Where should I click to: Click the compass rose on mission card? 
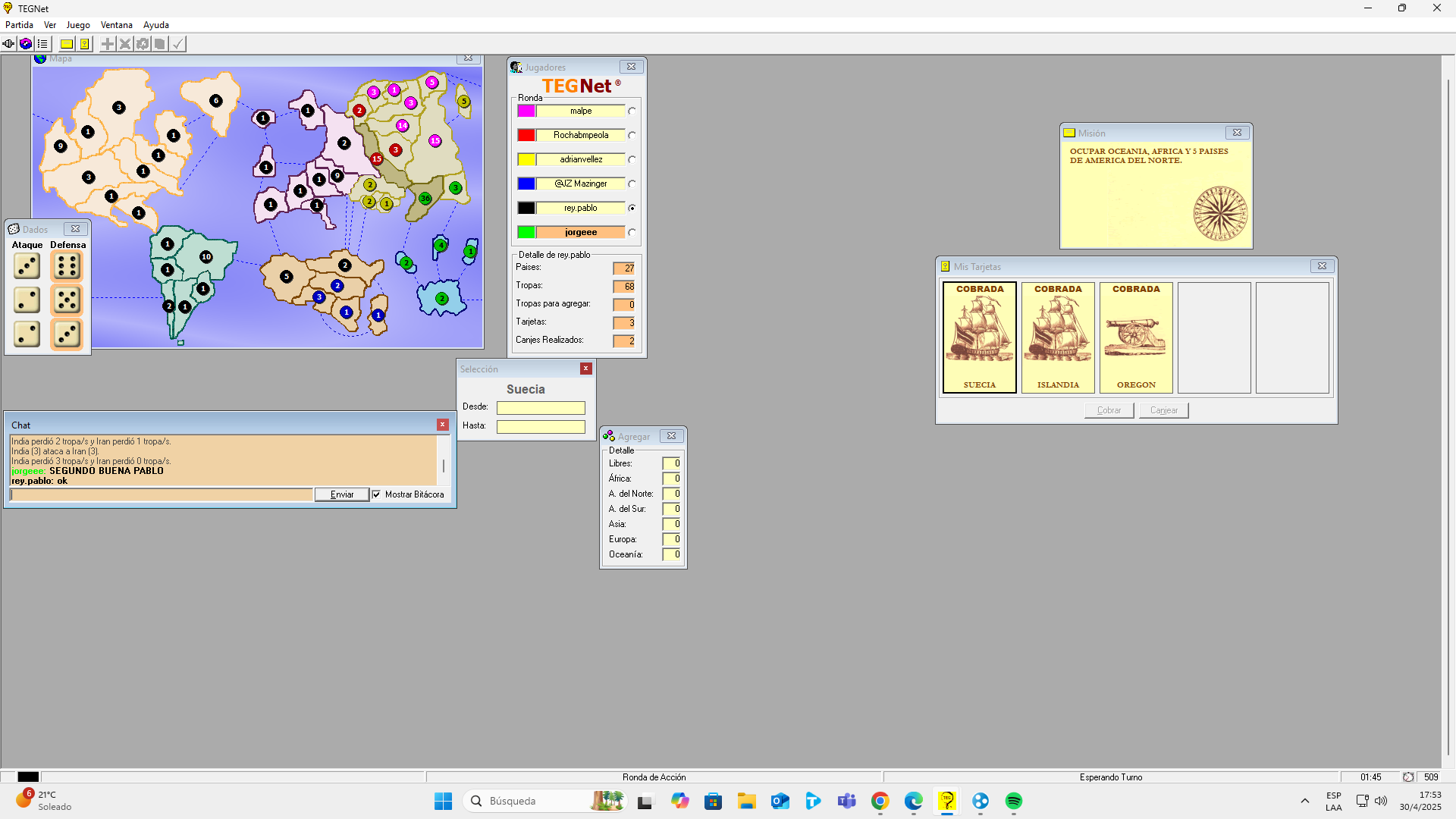pyautogui.click(x=1220, y=214)
